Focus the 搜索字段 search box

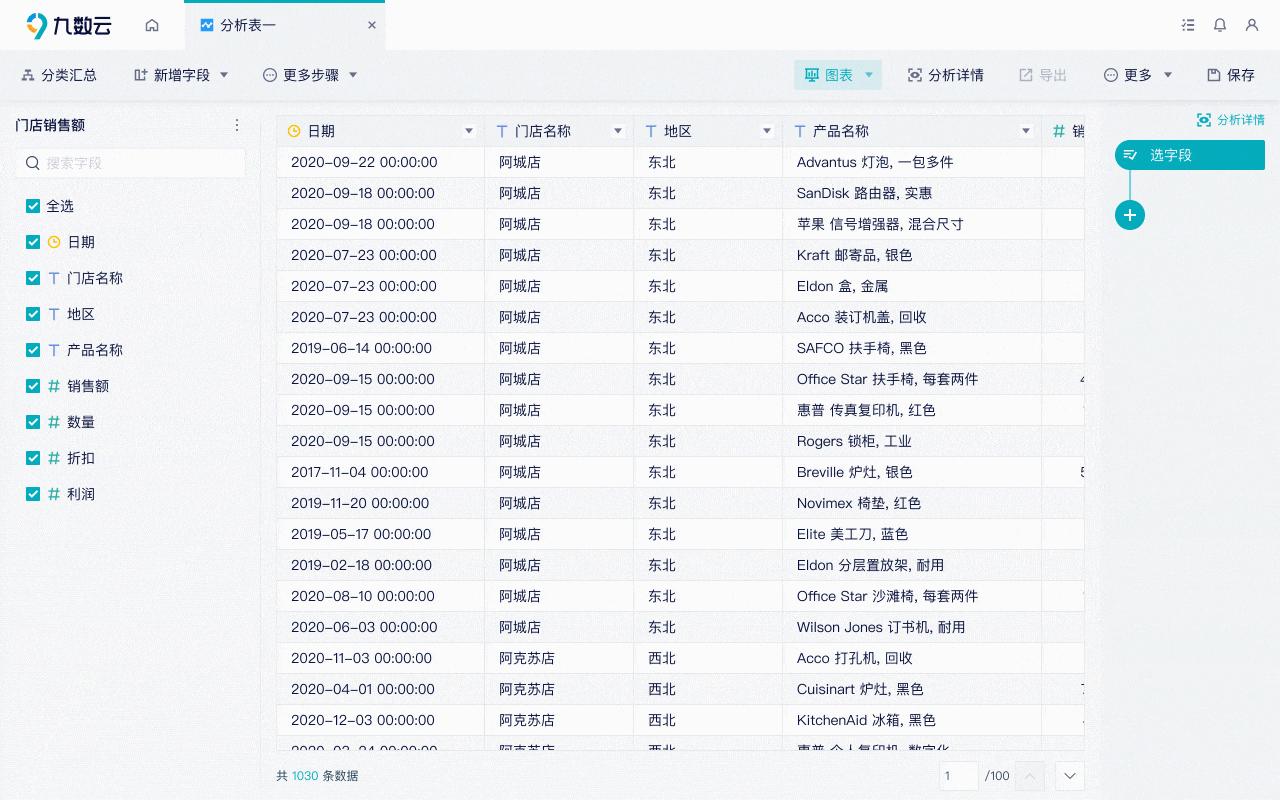tap(130, 163)
